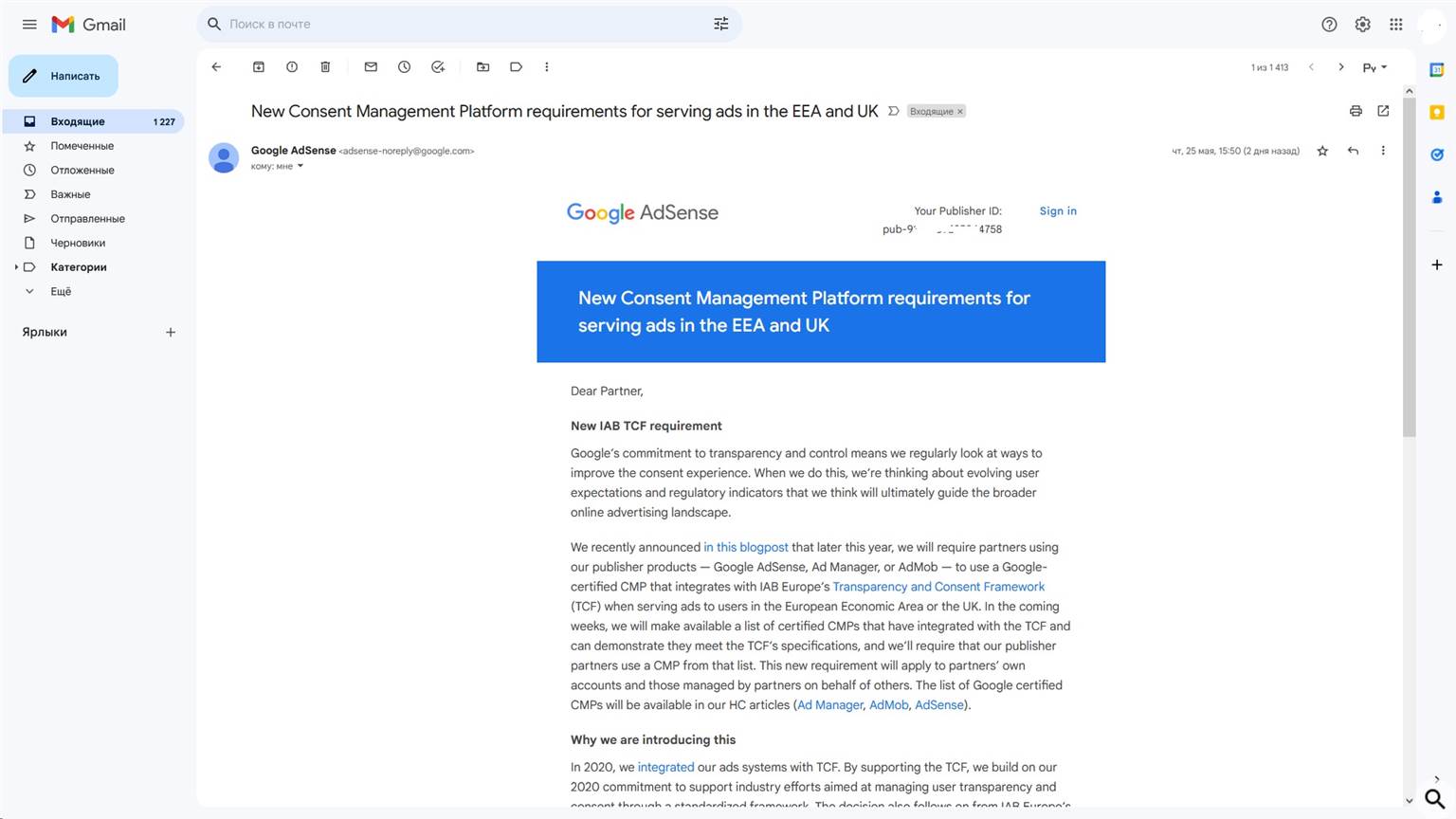The width and height of the screenshot is (1456, 819).
Task: Open email in a new window
Action: point(1383,111)
